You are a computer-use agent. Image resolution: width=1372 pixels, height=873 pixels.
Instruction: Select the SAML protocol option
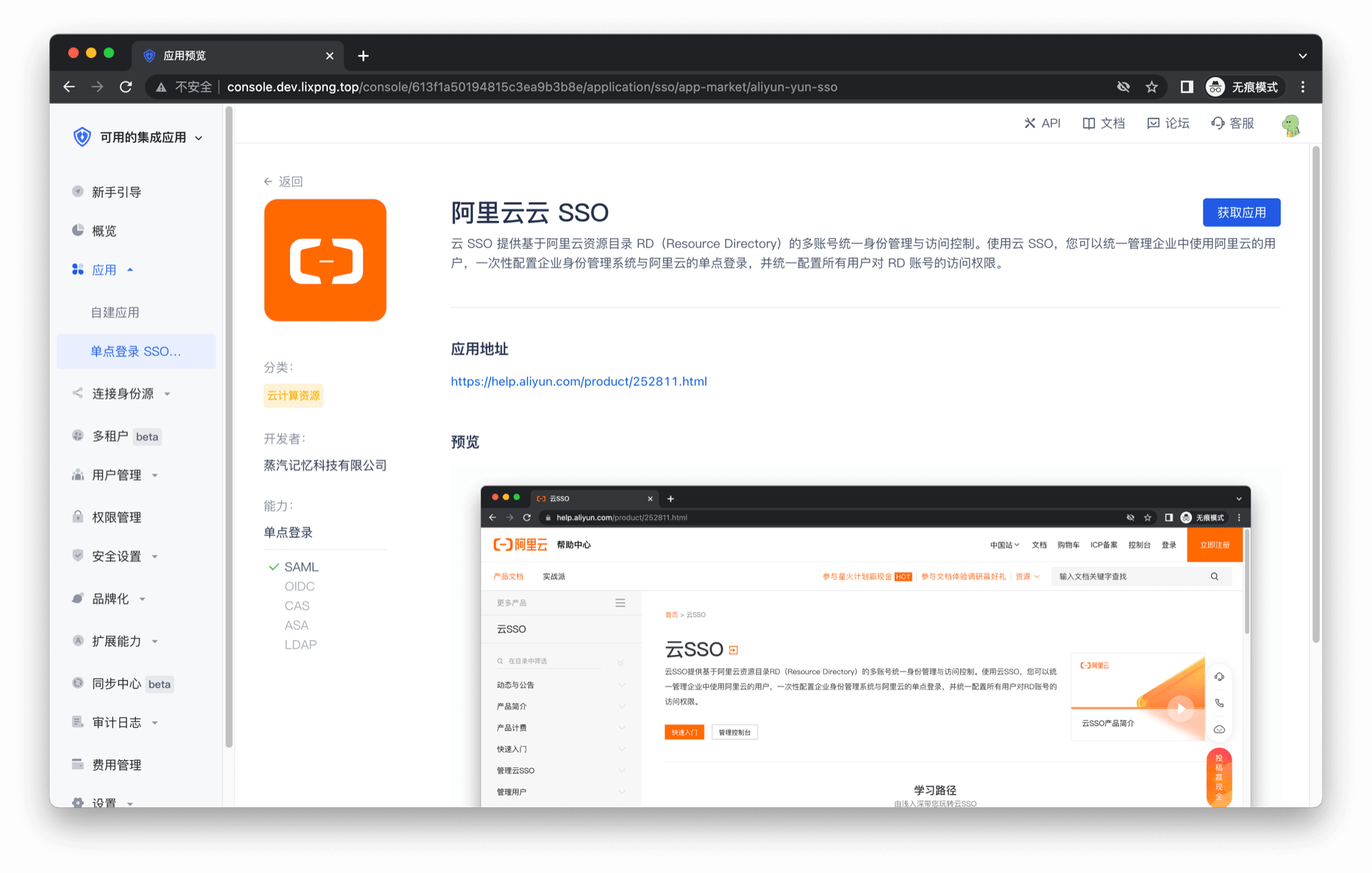click(301, 567)
